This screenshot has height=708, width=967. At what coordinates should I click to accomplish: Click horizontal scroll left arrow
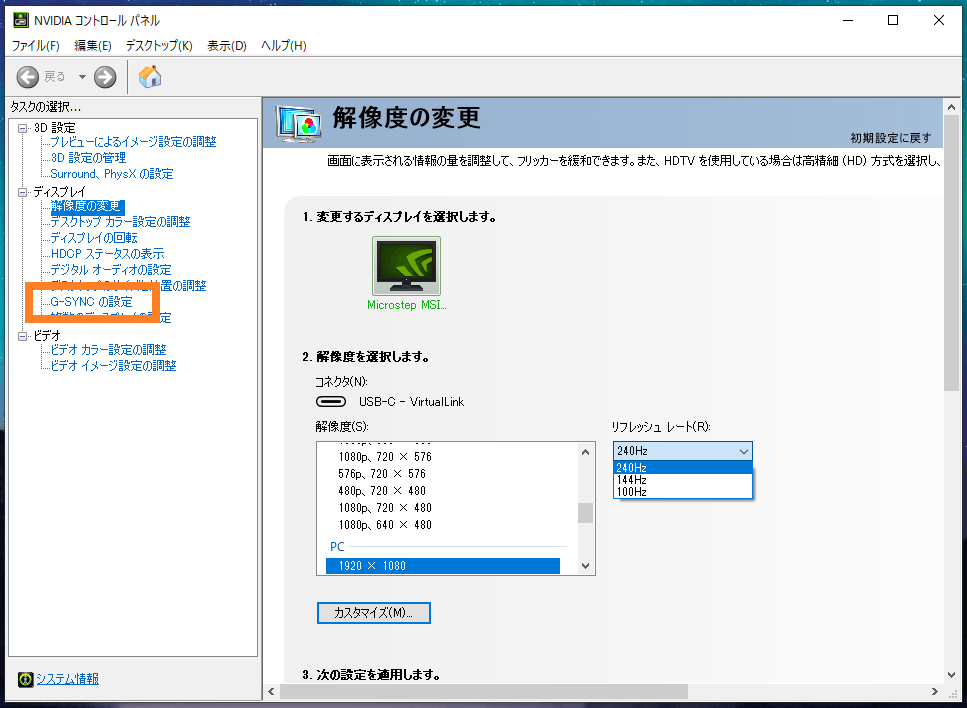point(271,691)
